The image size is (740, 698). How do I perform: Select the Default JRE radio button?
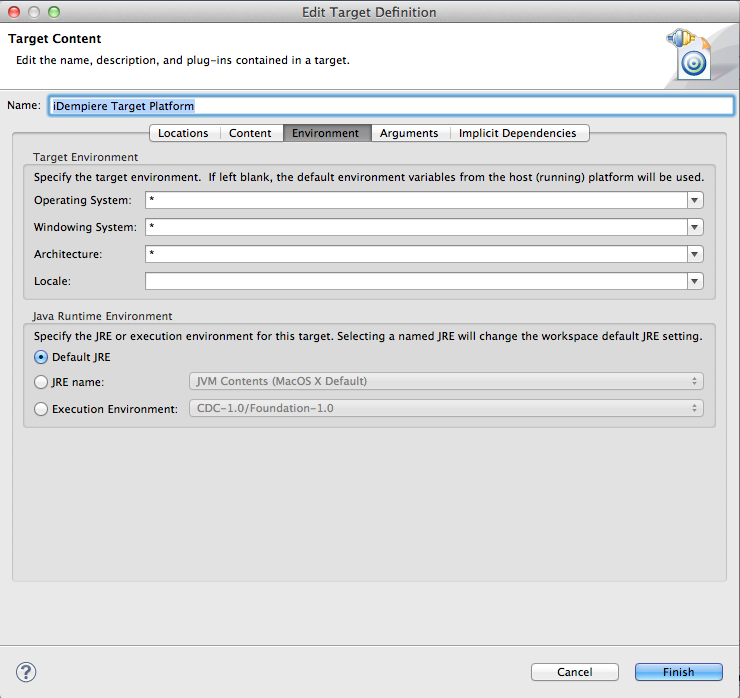[41, 357]
